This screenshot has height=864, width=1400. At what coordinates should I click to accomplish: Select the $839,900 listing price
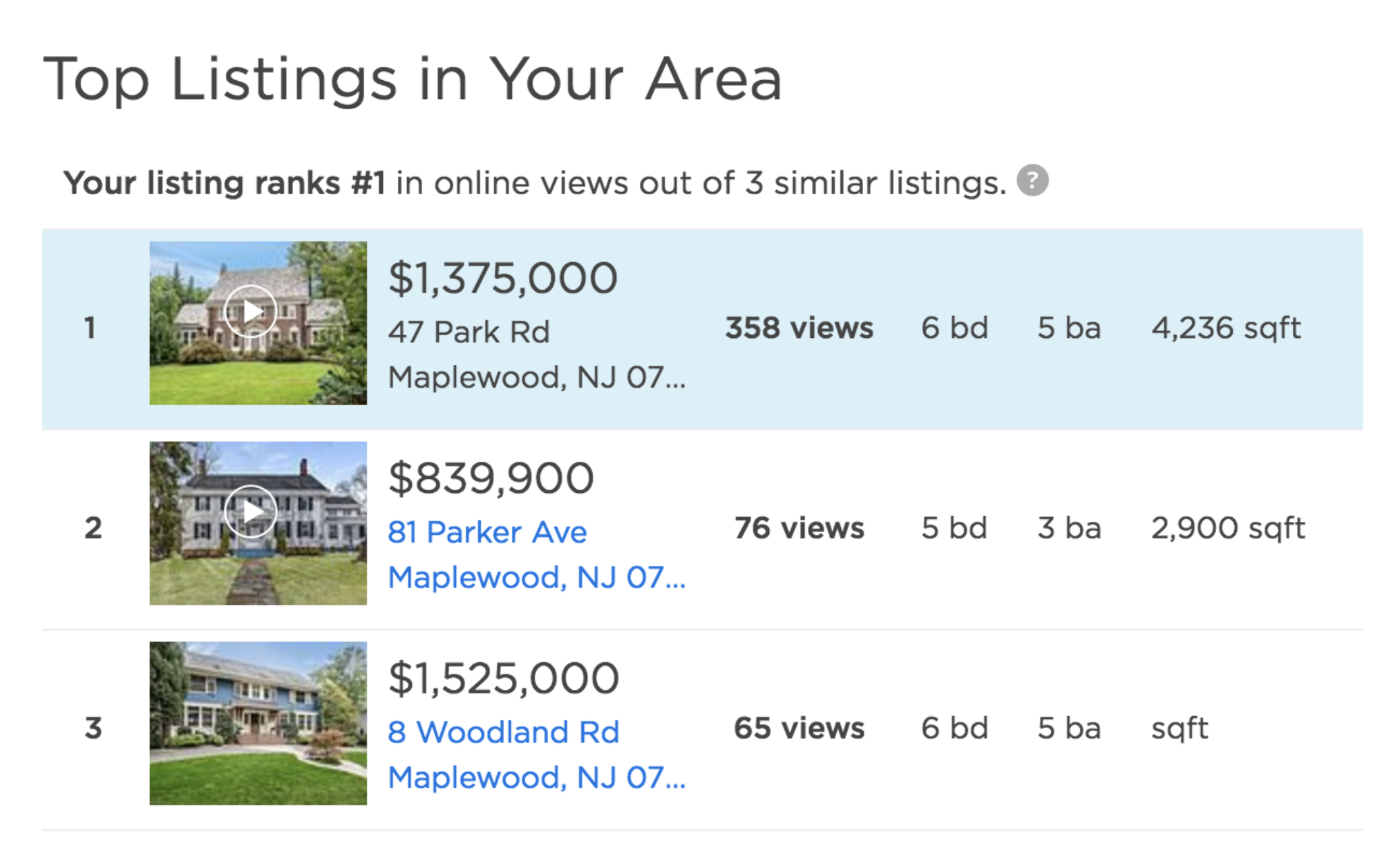[x=491, y=478]
